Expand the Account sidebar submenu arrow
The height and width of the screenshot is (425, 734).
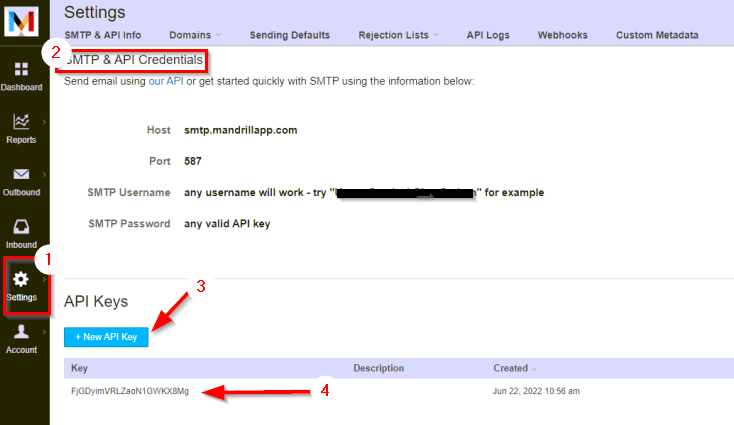44,332
